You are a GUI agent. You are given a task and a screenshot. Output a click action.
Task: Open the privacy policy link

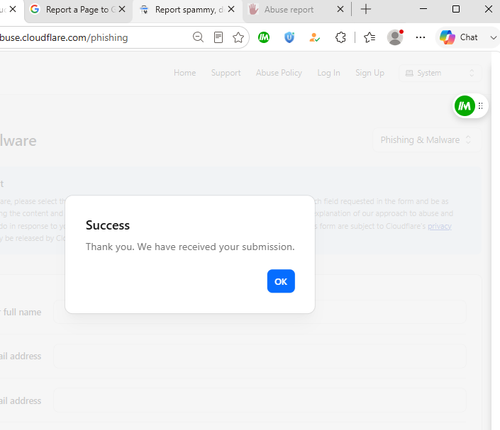[x=439, y=226]
